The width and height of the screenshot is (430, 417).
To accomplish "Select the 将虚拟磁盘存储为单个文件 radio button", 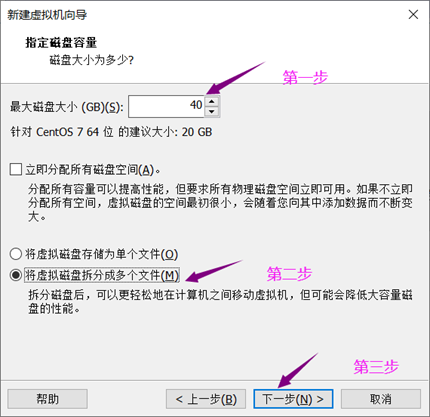I will [16, 254].
